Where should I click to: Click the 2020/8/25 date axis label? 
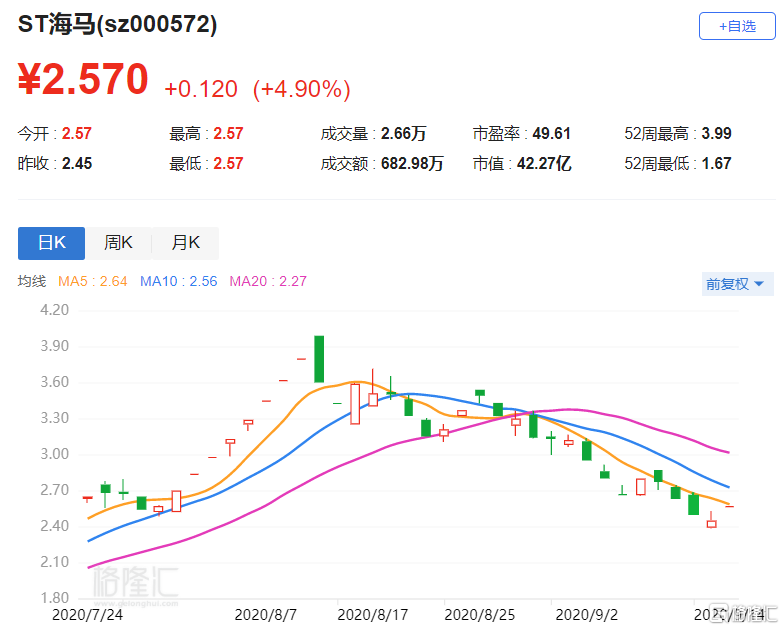[x=480, y=614]
